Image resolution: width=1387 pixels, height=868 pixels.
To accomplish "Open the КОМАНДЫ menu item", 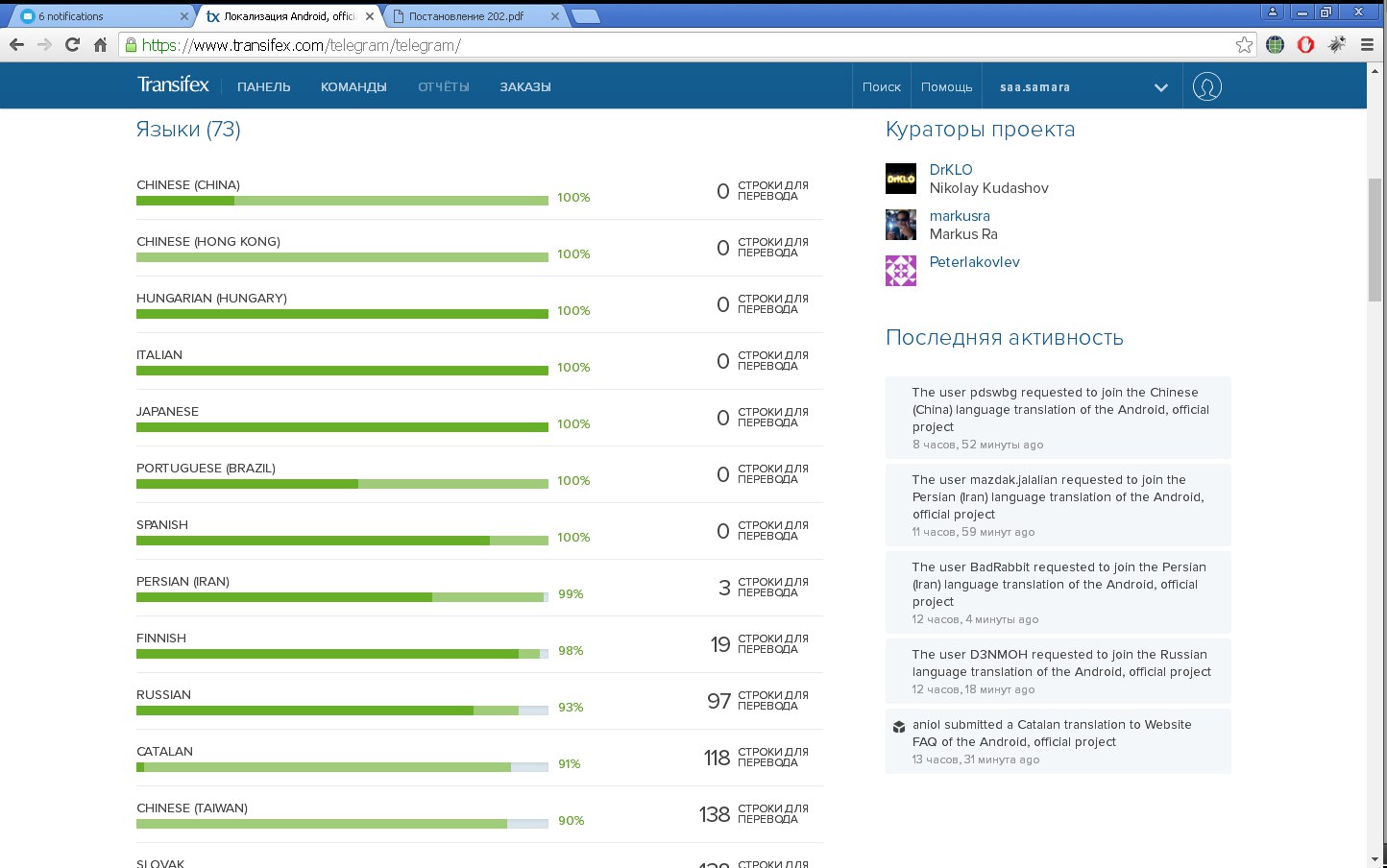I will (353, 86).
